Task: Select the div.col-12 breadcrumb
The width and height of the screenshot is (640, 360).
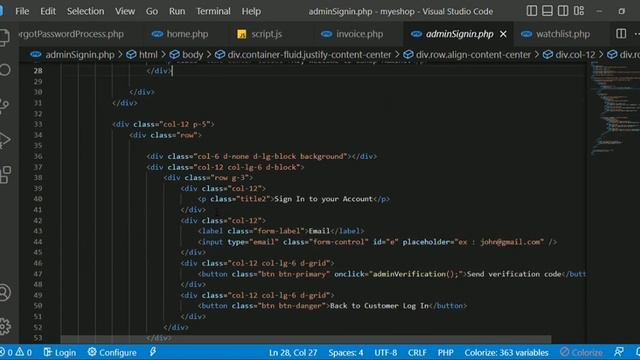Action: 569,54
